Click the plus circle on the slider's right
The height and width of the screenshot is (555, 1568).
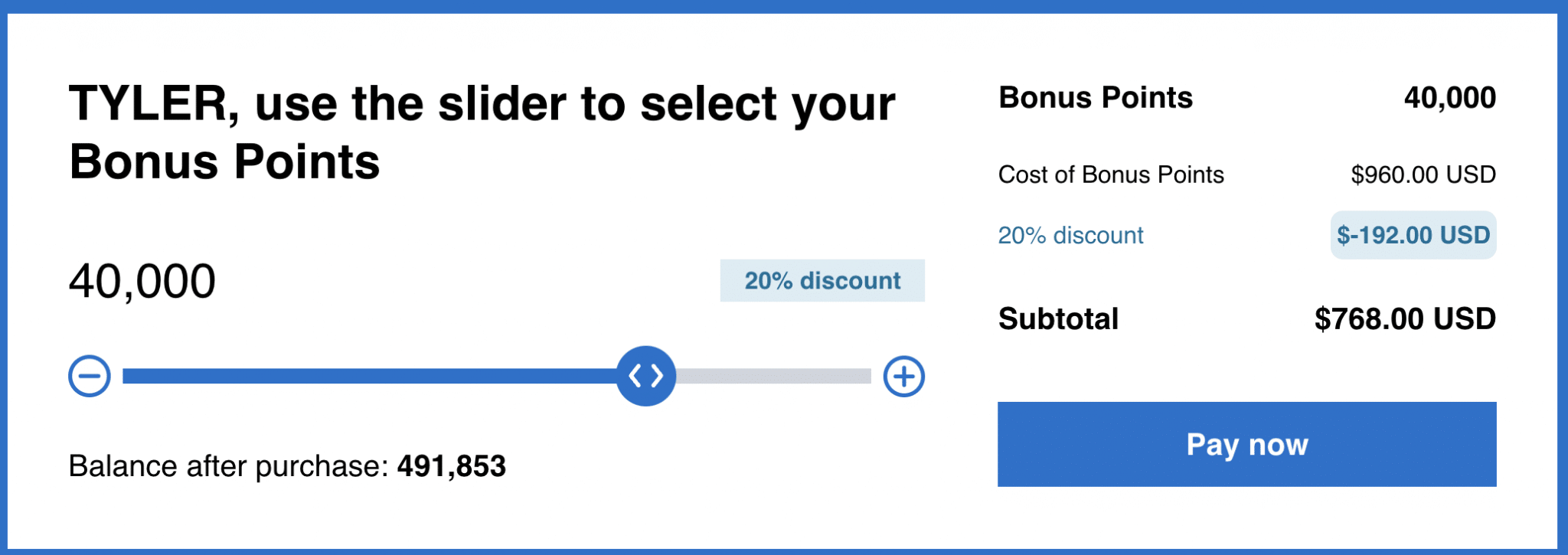point(904,376)
